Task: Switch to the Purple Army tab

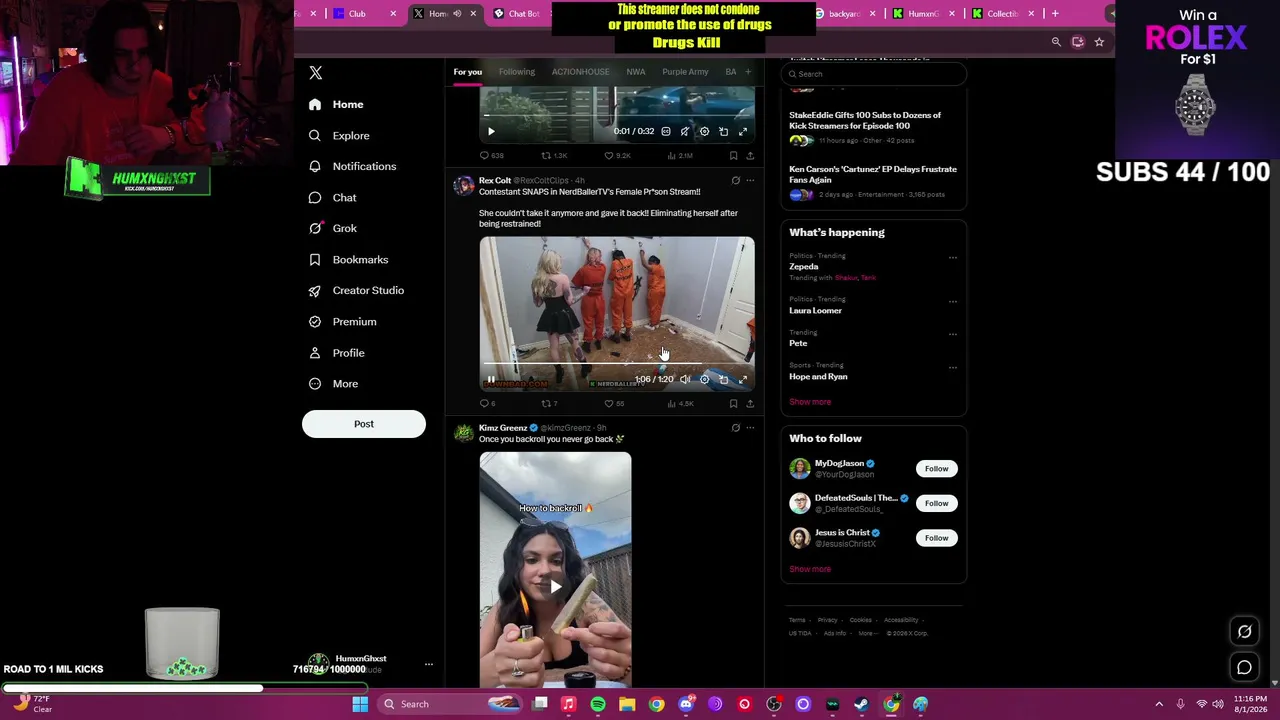Action: point(685,72)
